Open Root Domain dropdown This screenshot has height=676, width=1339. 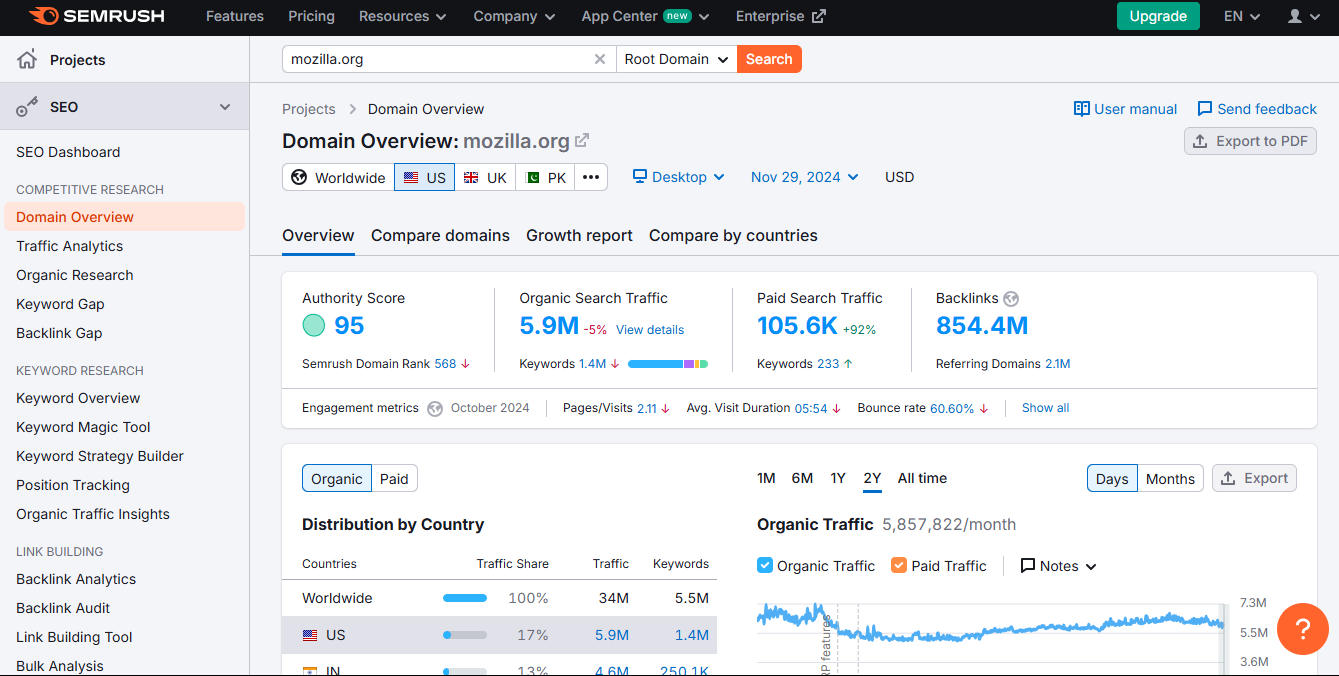click(x=677, y=59)
